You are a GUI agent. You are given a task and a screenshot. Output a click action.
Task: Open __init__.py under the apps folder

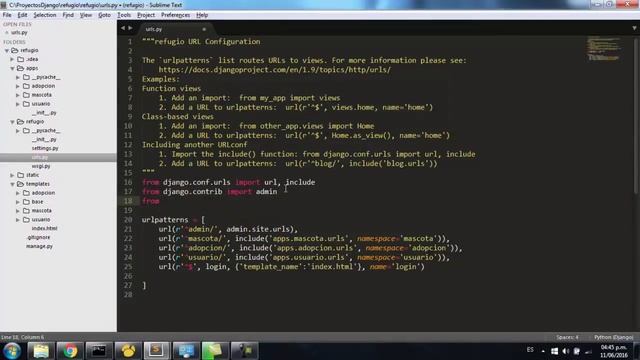tap(44, 113)
